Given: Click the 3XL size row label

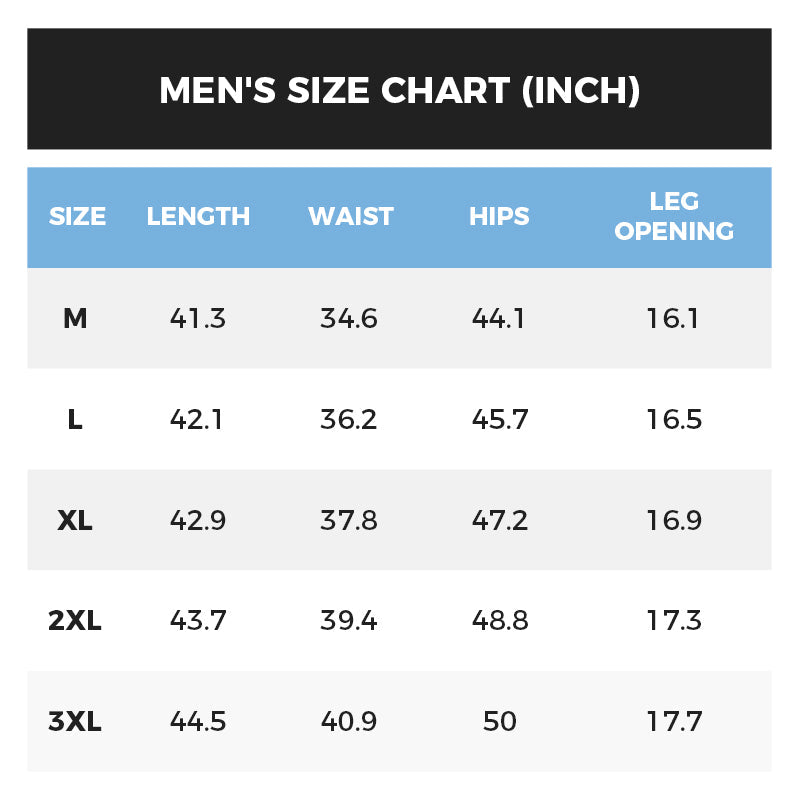Looking at the screenshot, I should [75, 722].
